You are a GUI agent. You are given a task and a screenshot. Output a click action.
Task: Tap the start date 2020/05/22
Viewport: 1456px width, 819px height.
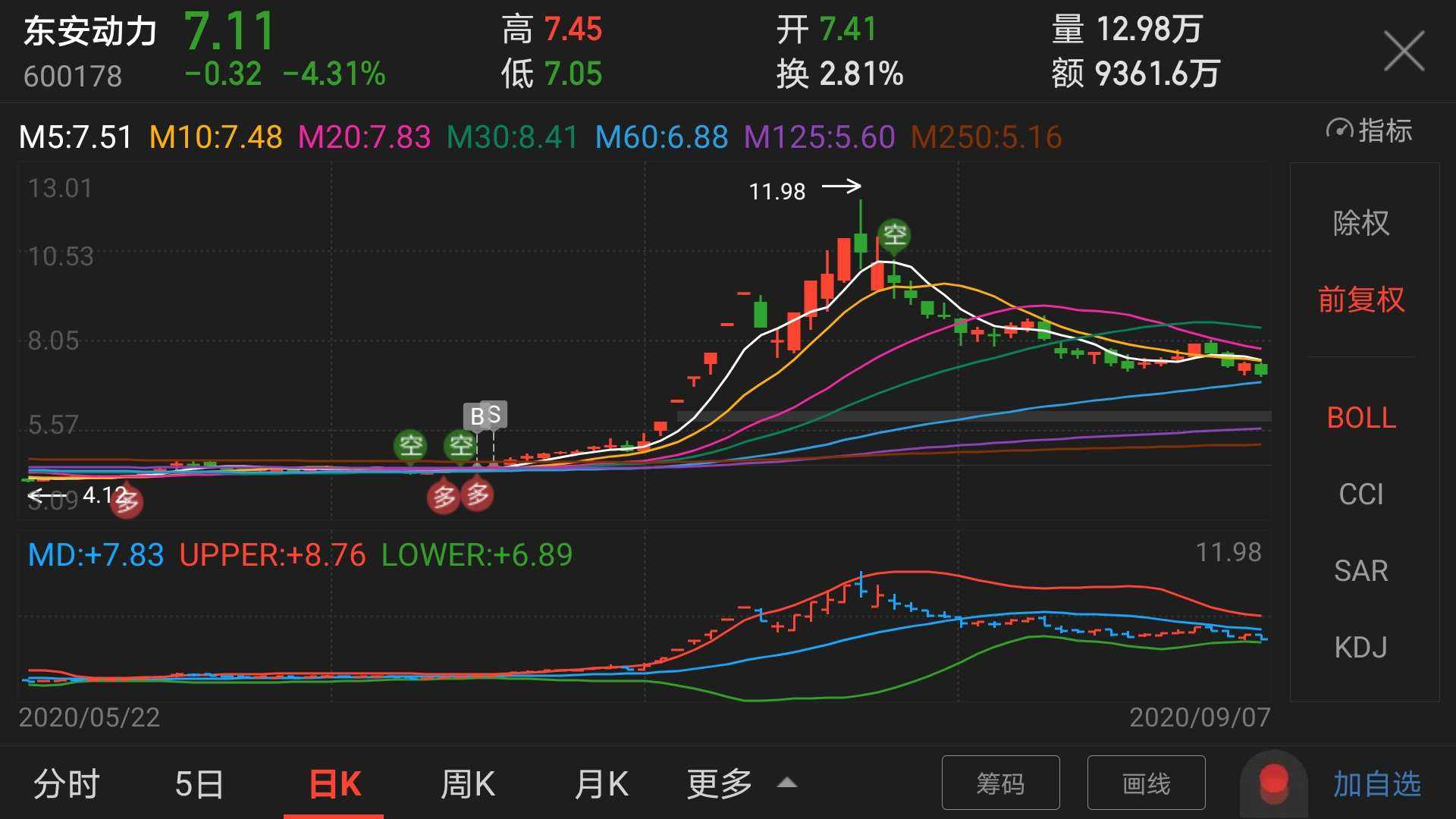tap(89, 717)
